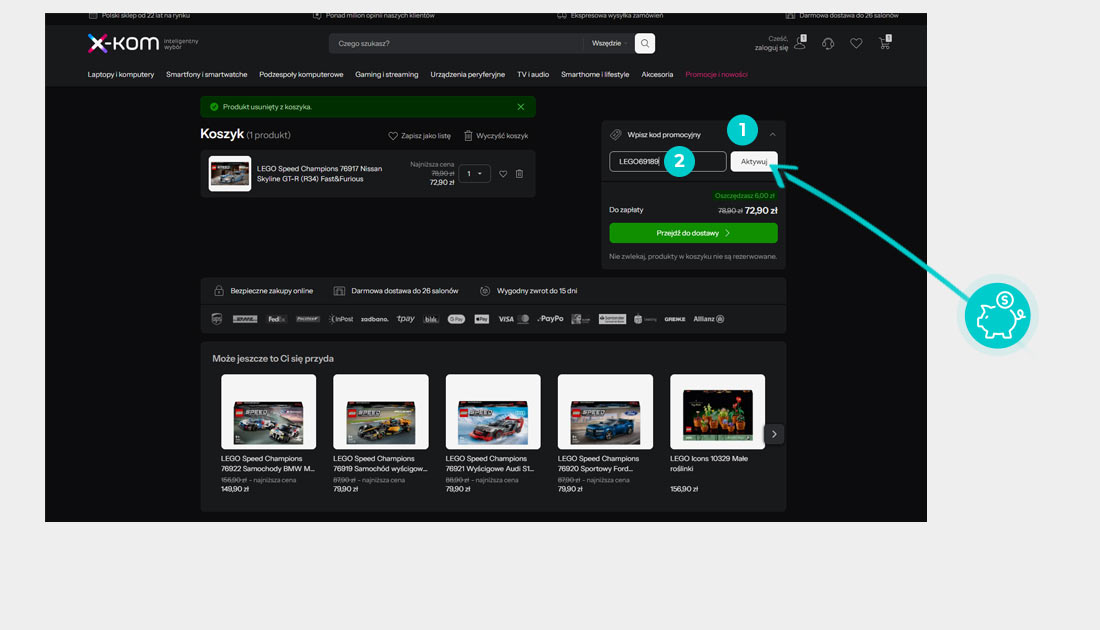Collapse the promo code section
Screen dimensions: 1100x630
tap(772, 135)
